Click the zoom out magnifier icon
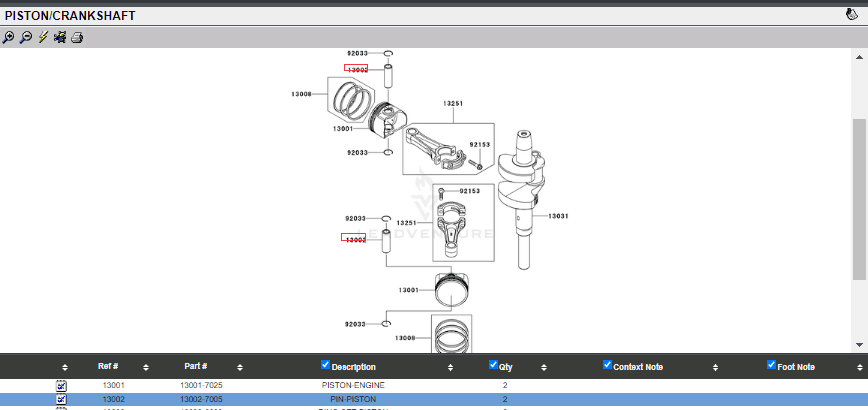This screenshot has width=868, height=410. (x=26, y=38)
